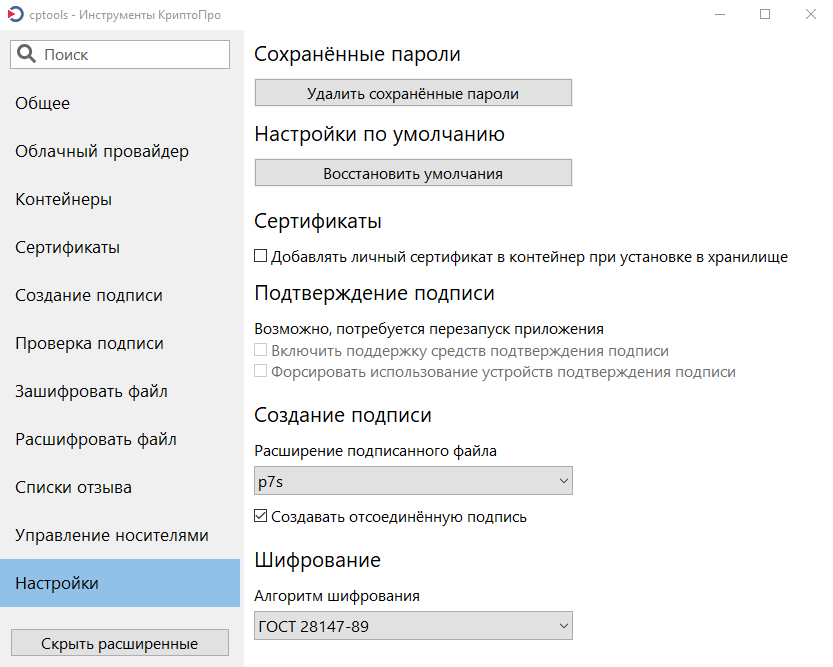Open the Облачный провайдер section
Screen dimensions: 833x667
tap(102, 151)
